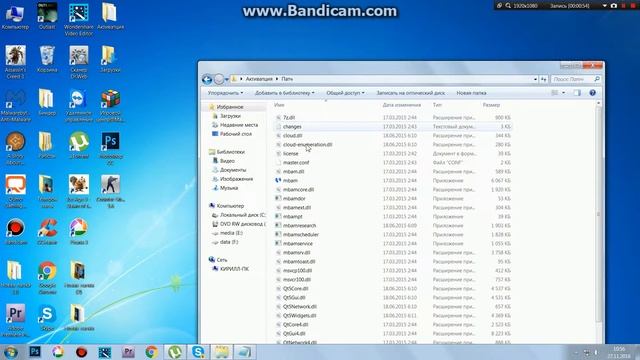Open the TeamViewer desktop shortcut

coord(79,105)
